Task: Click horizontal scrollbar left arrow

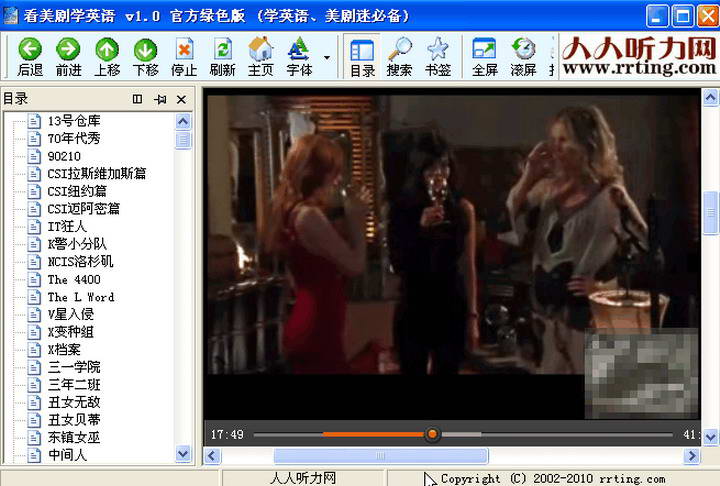Action: (x=212, y=456)
